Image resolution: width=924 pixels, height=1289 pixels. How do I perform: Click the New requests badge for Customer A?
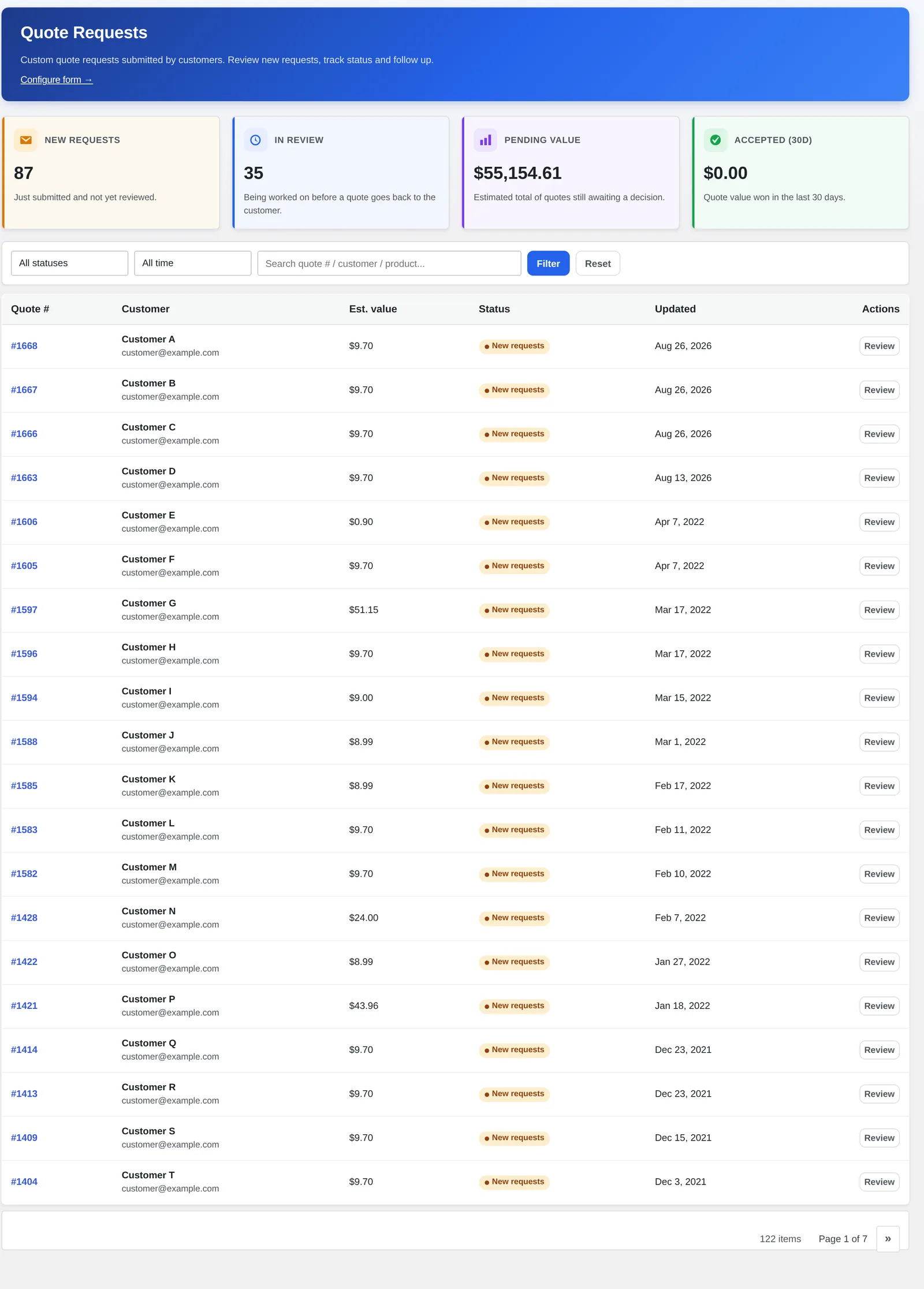point(514,346)
